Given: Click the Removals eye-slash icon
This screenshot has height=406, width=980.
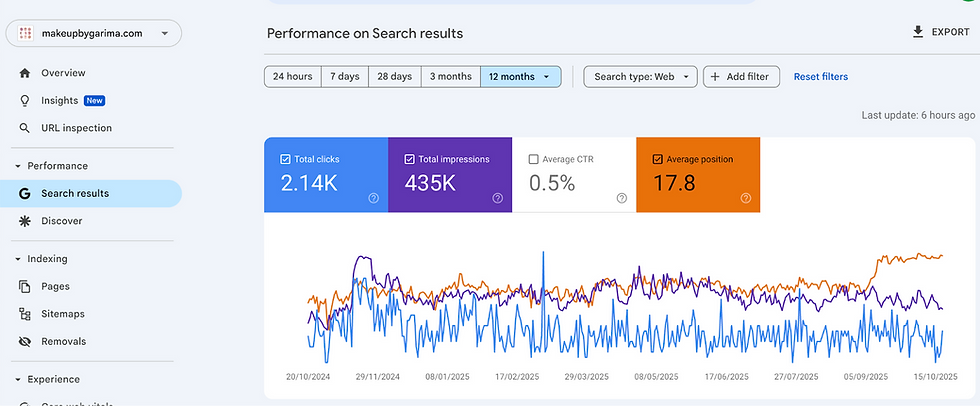Looking at the screenshot, I should pos(24,341).
